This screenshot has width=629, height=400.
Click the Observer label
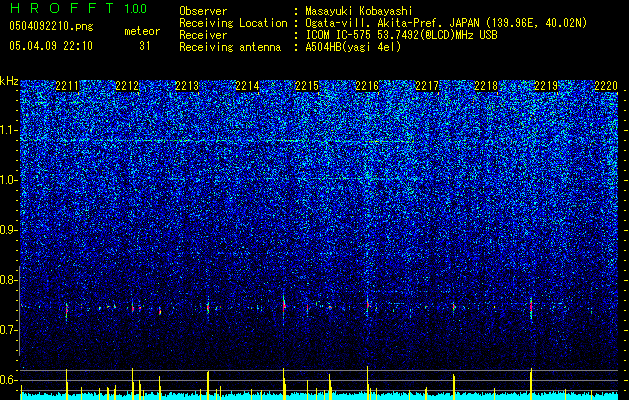pyautogui.click(x=203, y=11)
